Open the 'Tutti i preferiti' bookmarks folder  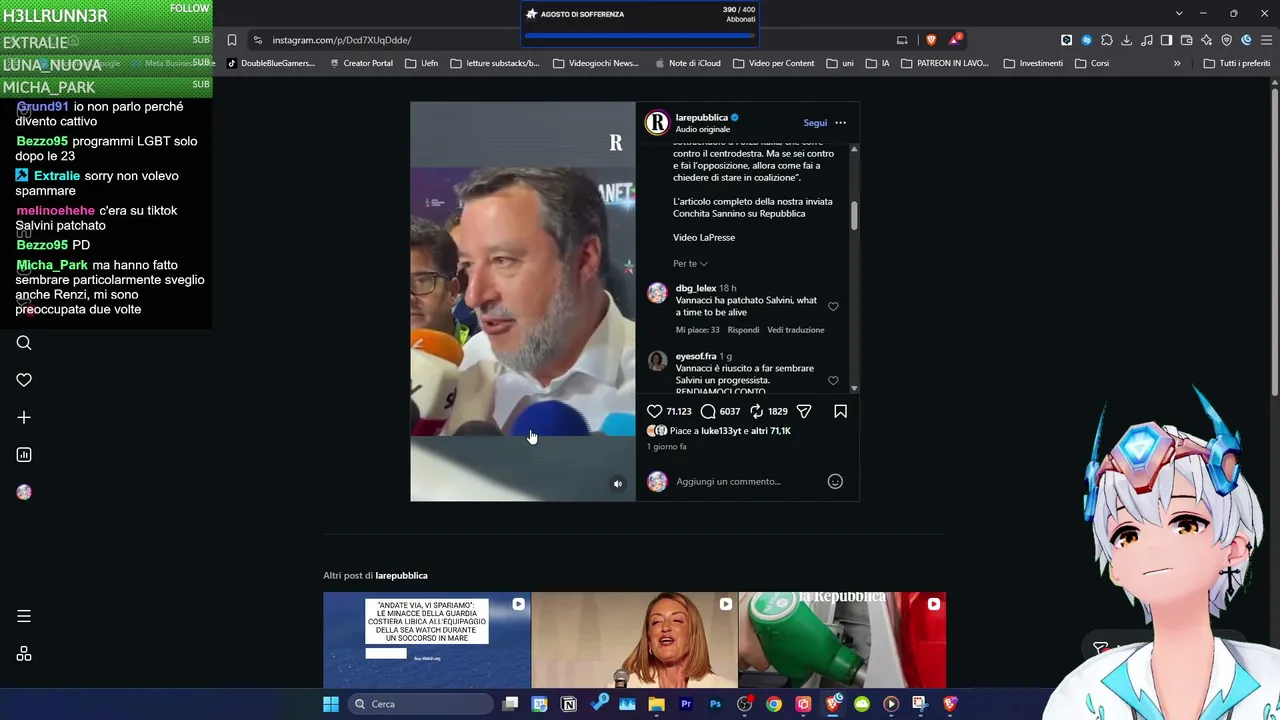pyautogui.click(x=1237, y=63)
